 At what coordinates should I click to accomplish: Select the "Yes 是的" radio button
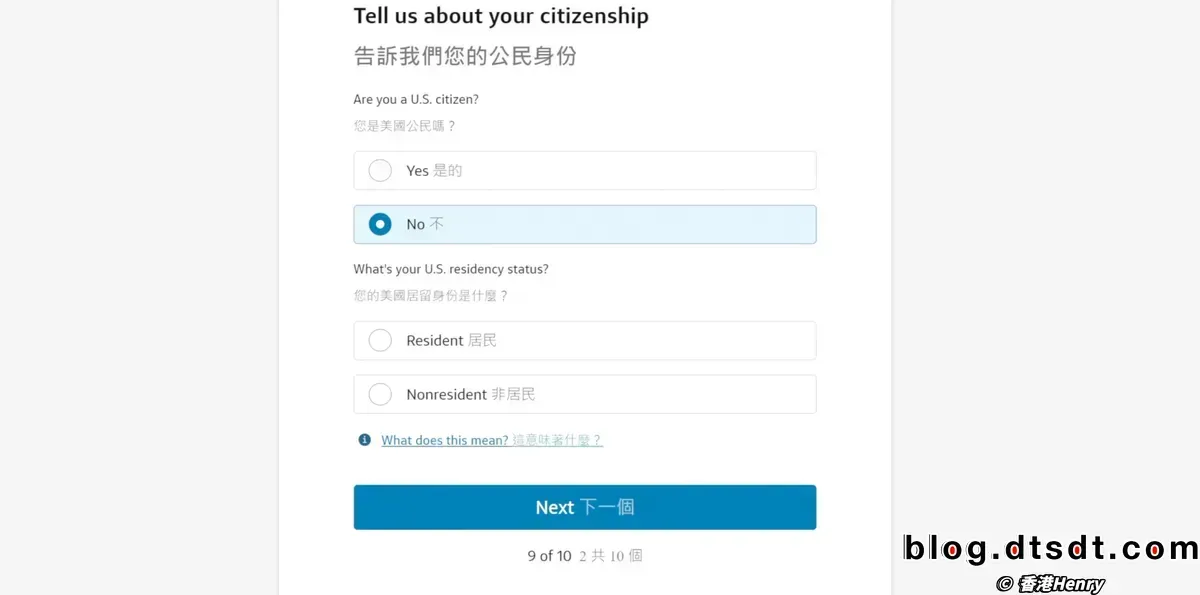pyautogui.click(x=380, y=170)
